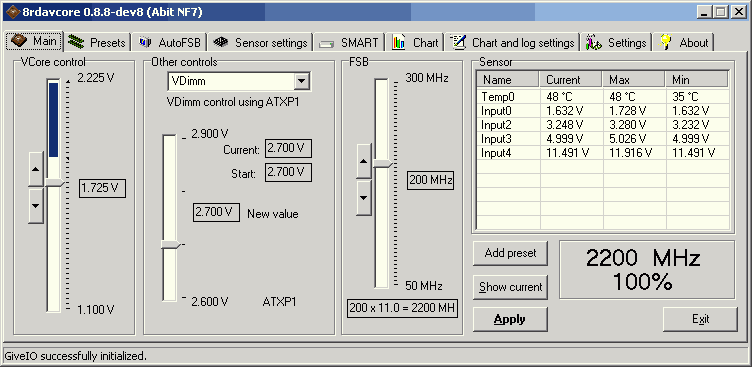Click the About tab lightbulb icon
The width and height of the screenshot is (752, 367).
click(666, 42)
